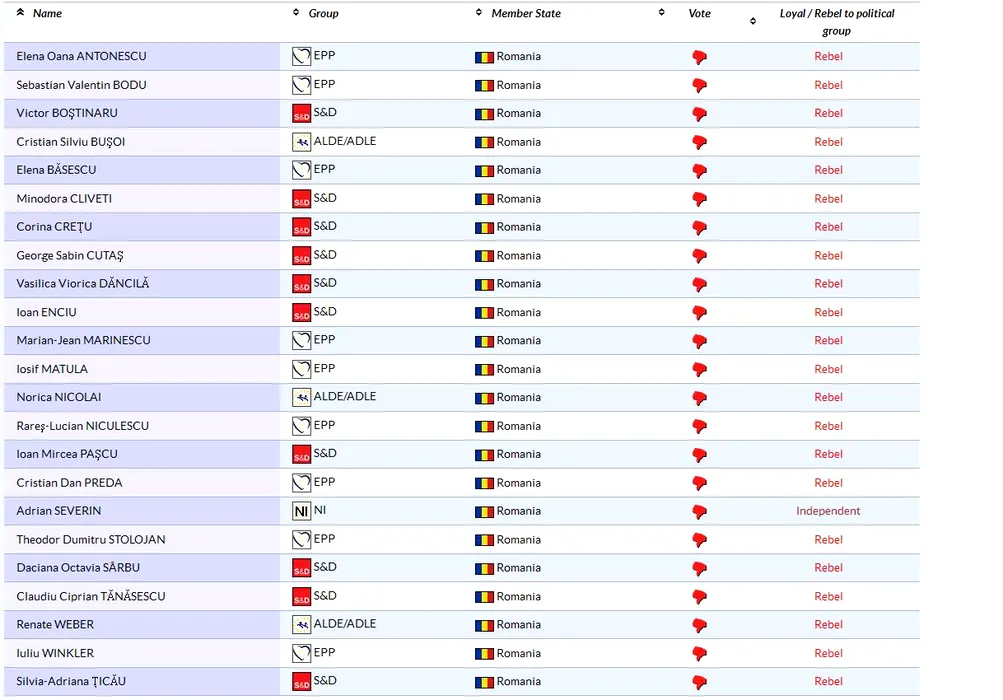
Task: Click thumbs-down vote icon for Iosif MATULA
Action: pyautogui.click(x=699, y=370)
